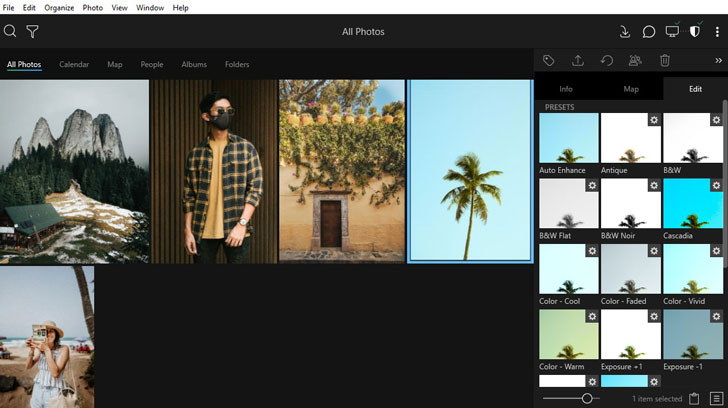Select the ivy-covered wall with door photo
The height and width of the screenshot is (408, 728).
pos(342,171)
